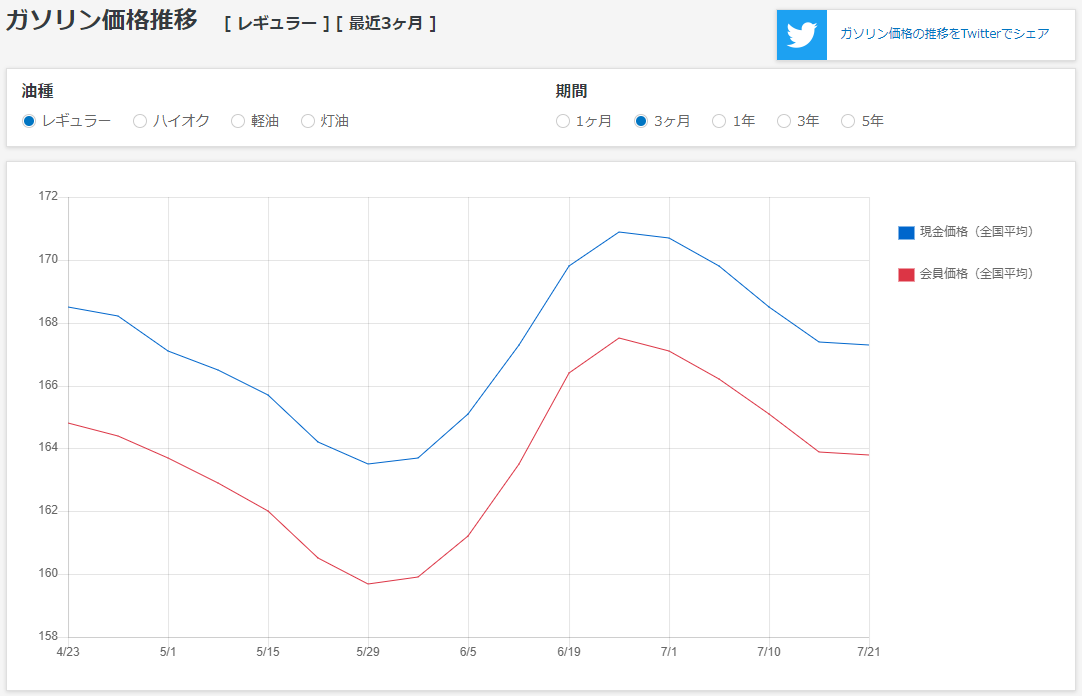Choose 軽油 fuel type option

click(x=238, y=121)
